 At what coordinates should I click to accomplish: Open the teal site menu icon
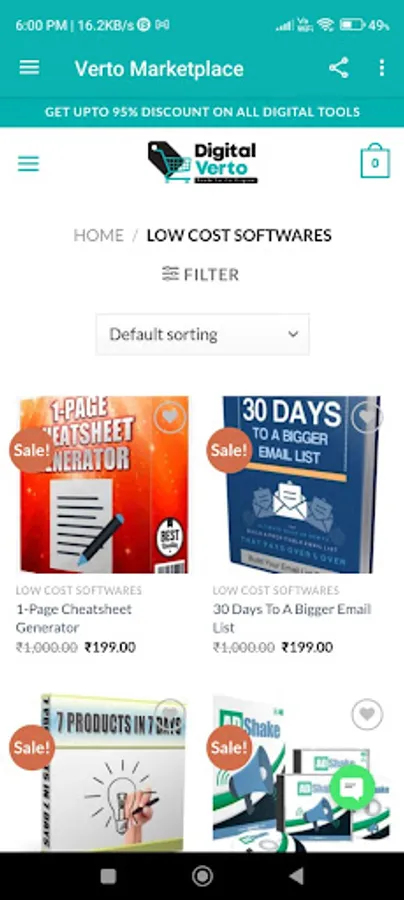point(28,164)
